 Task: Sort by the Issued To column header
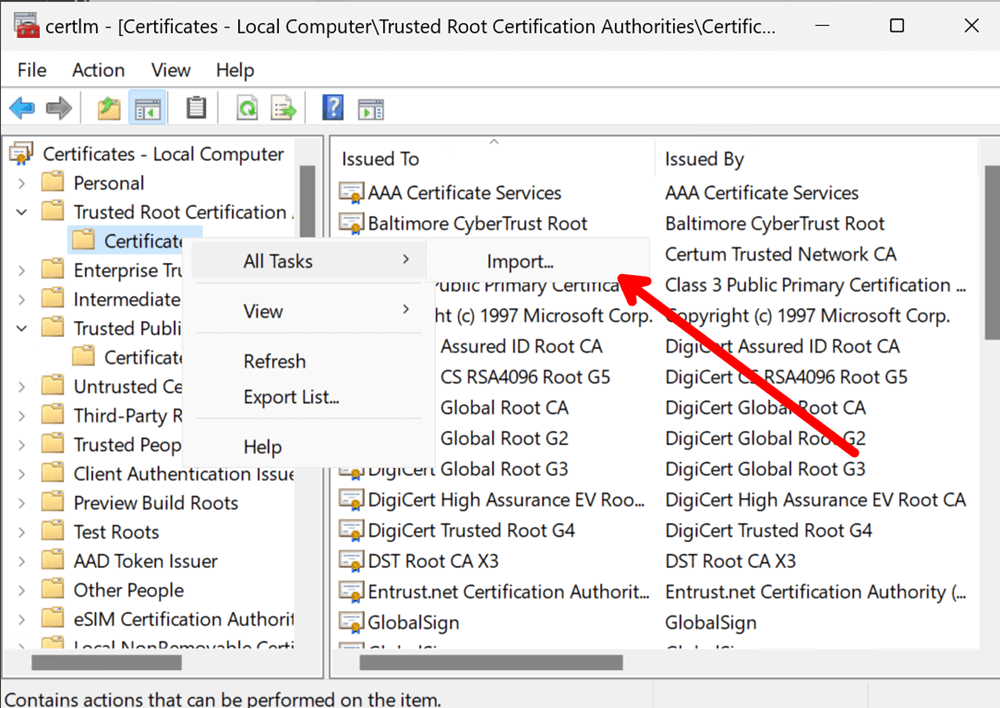click(494, 159)
